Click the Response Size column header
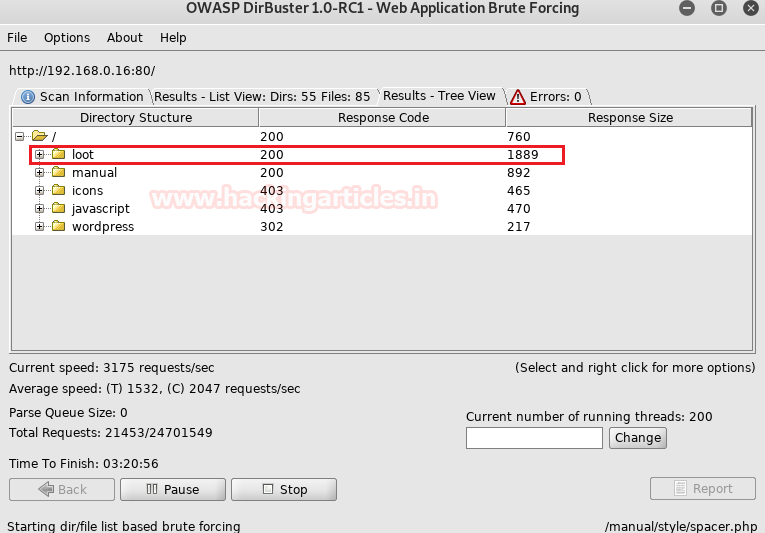Image resolution: width=765 pixels, height=533 pixels. pyautogui.click(x=630, y=118)
